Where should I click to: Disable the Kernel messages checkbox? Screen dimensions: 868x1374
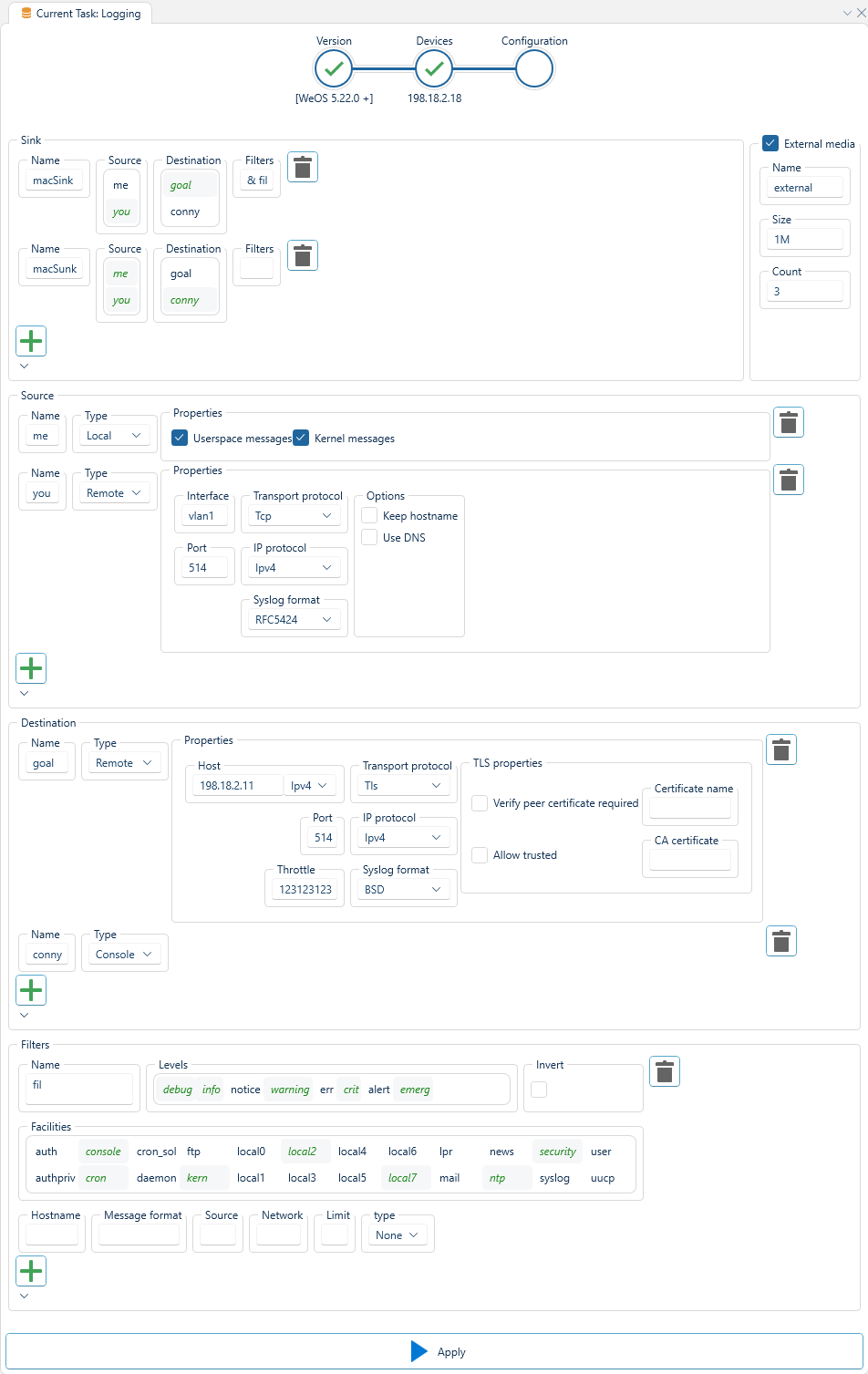tap(301, 438)
